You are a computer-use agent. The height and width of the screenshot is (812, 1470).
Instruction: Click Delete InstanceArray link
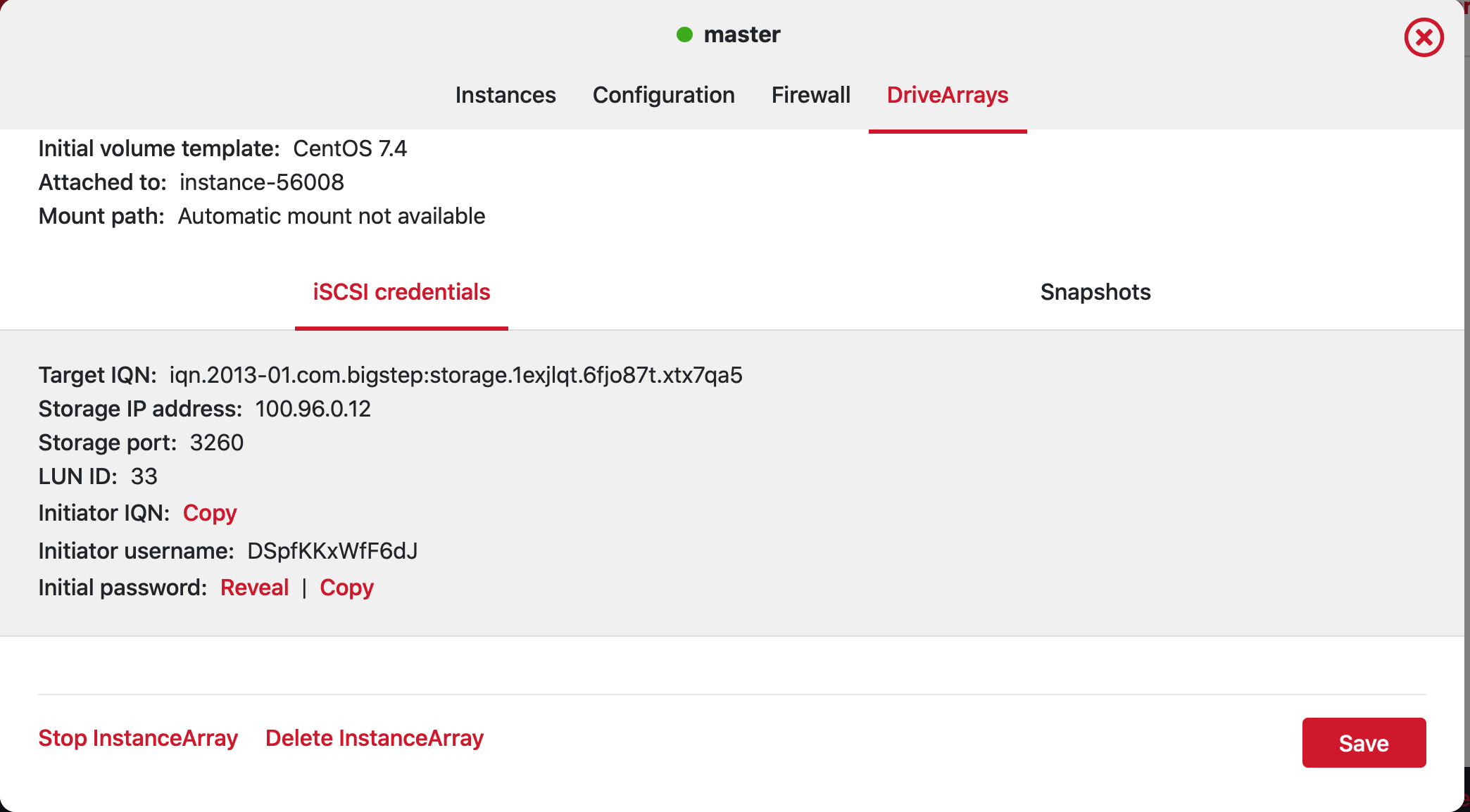375,738
